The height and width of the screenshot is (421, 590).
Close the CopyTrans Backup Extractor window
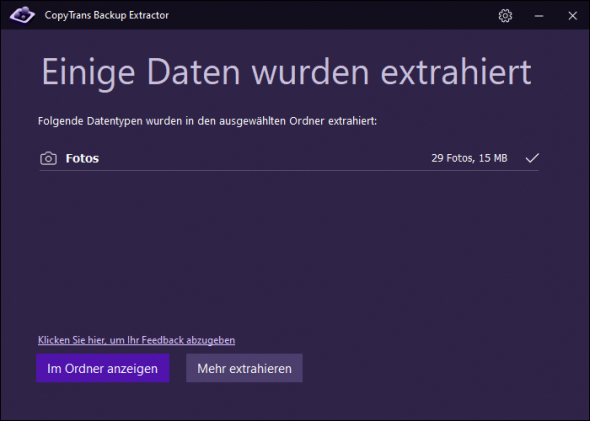(572, 16)
